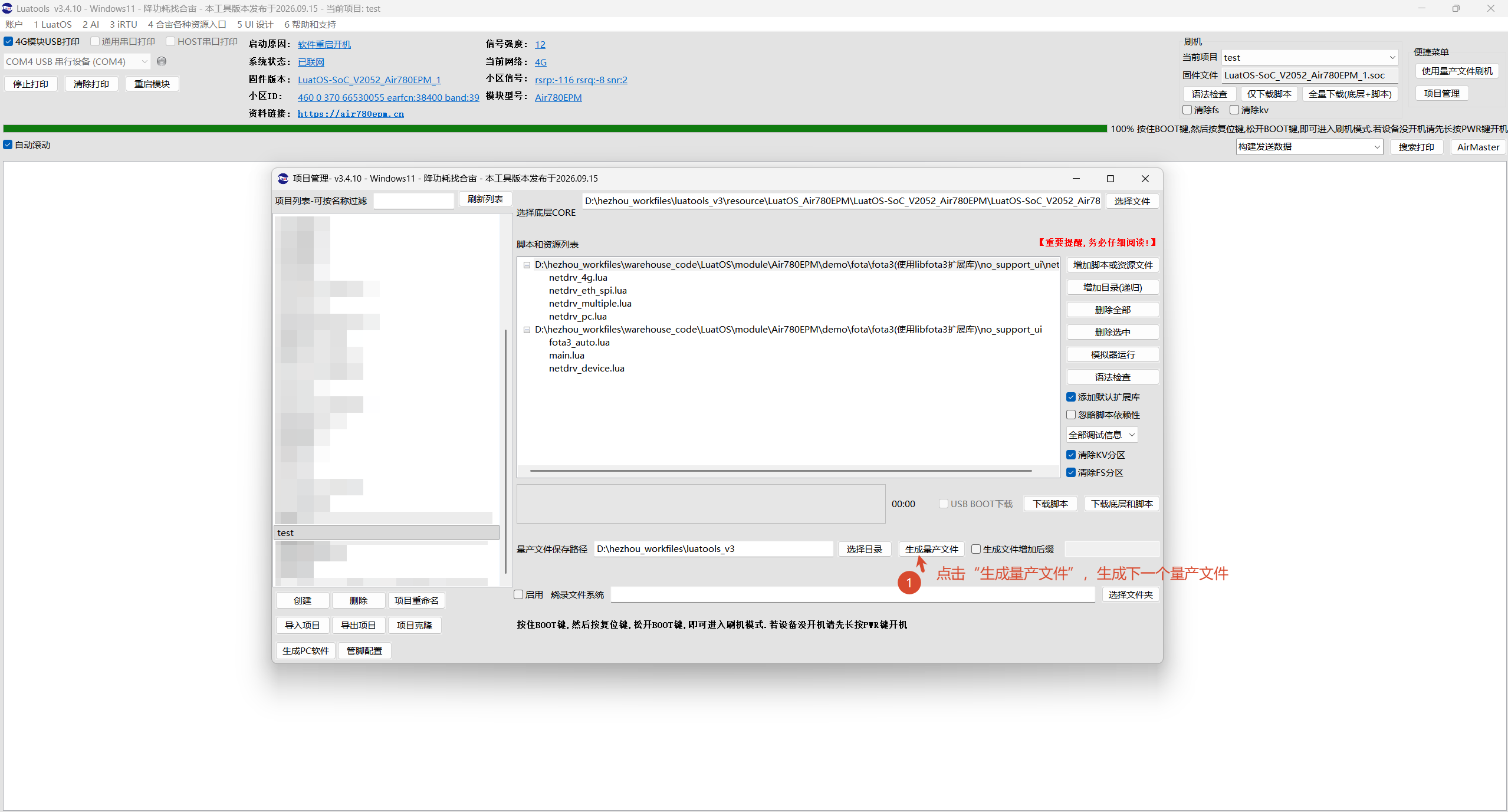The height and width of the screenshot is (812, 1508).
Task: Open the 账户 menu
Action: pyautogui.click(x=14, y=24)
